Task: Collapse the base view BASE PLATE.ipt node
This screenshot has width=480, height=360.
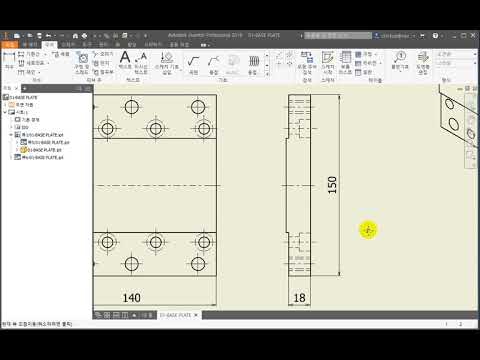Action: click(x=11, y=135)
